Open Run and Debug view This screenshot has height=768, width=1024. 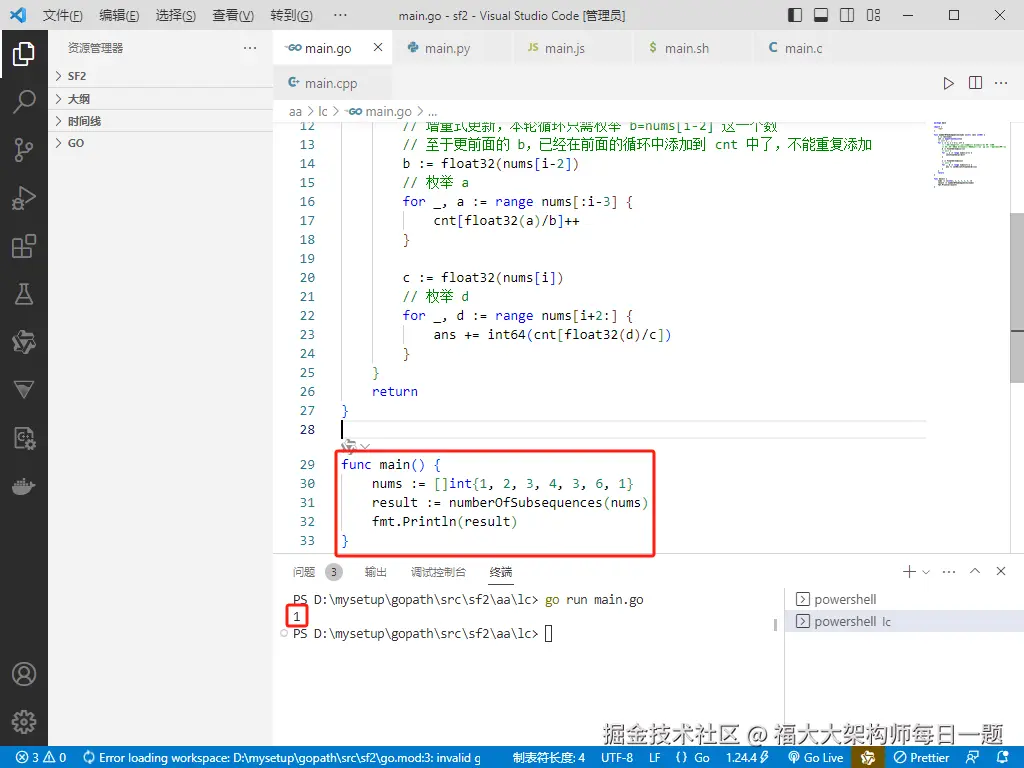pos(24,198)
